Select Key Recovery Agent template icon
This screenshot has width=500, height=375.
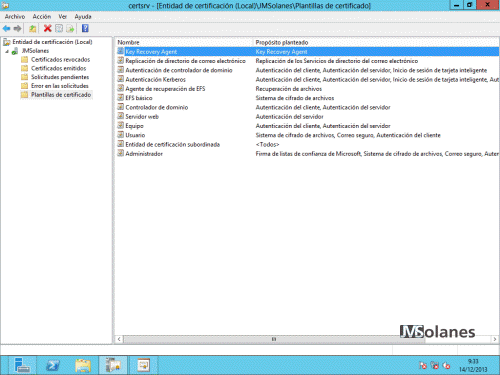[121, 51]
